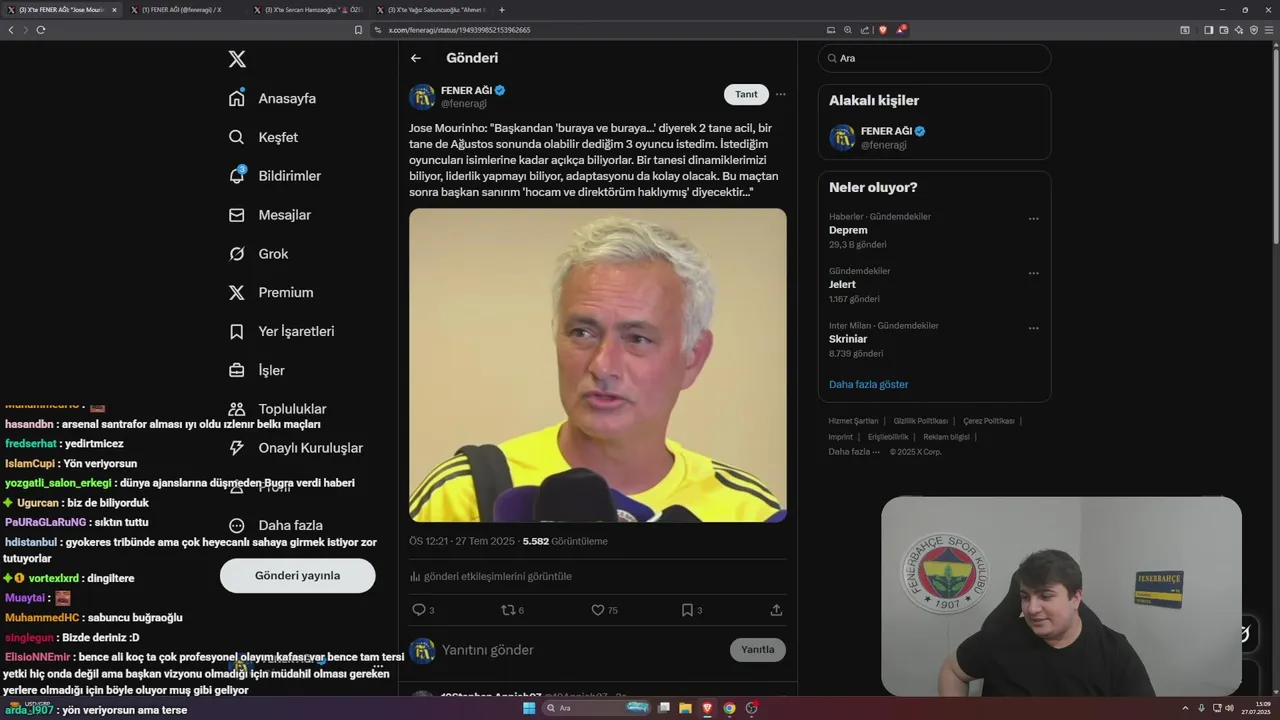
Task: Like the post with 75 likes
Action: pos(598,610)
